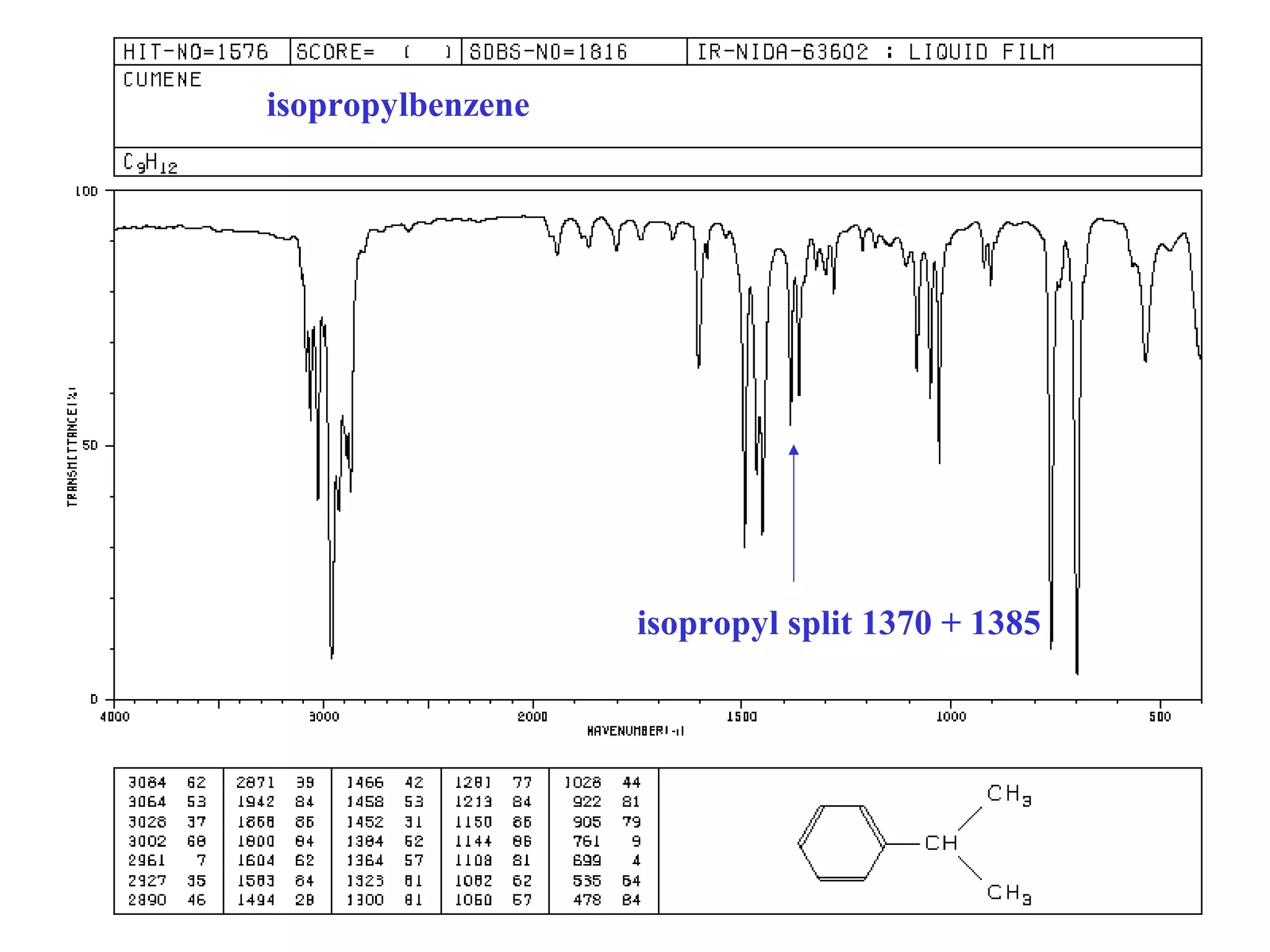Image resolution: width=1270 pixels, height=952 pixels.
Task: Click the peak table entry 2961
Action: click(x=147, y=861)
